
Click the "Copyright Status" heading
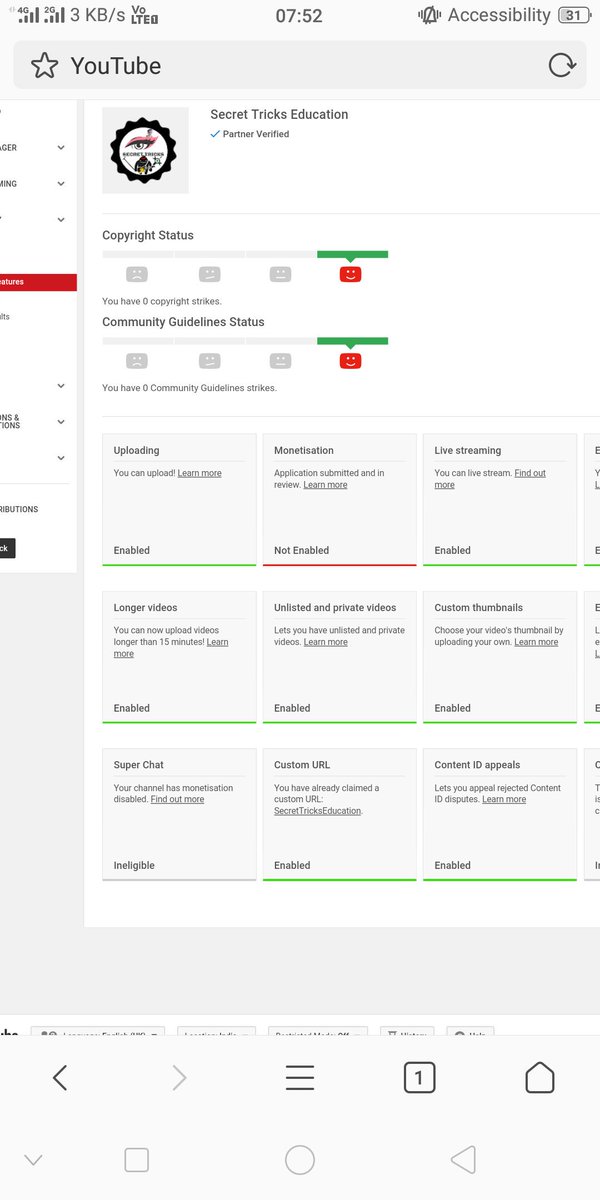coord(148,235)
